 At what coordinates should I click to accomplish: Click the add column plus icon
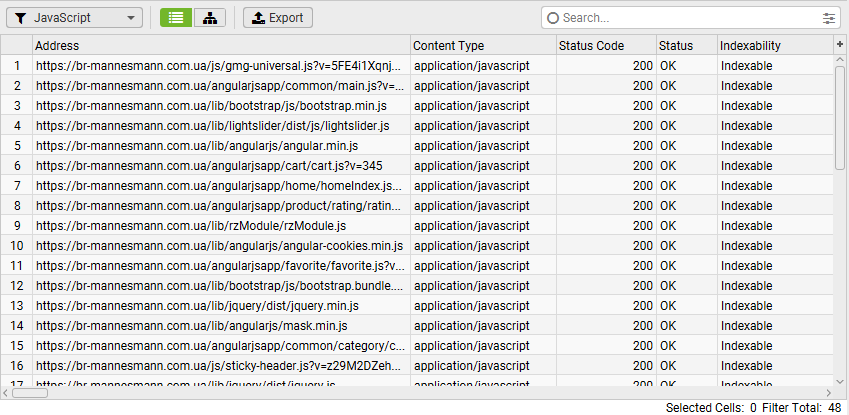[x=839, y=45]
